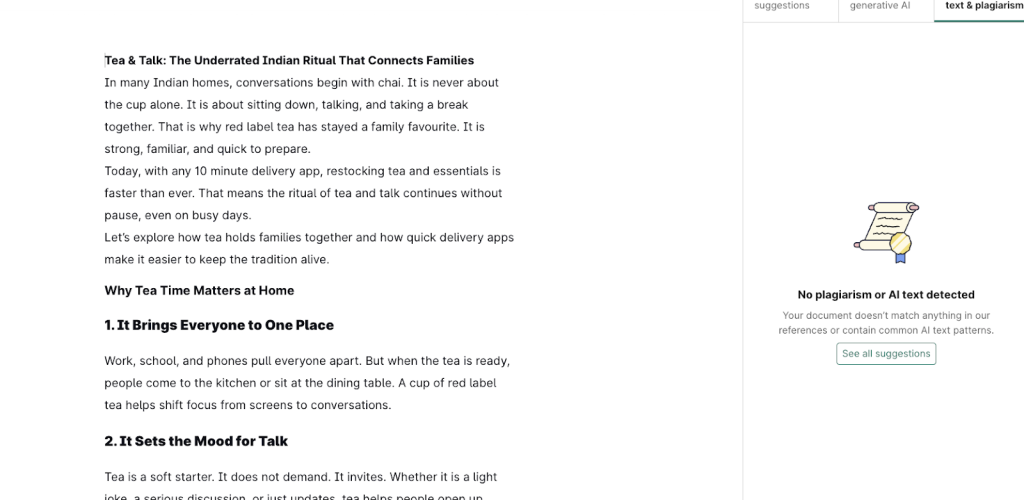Image resolution: width=1024 pixels, height=500 pixels.
Task: Click the line starting "In many Indian homes"
Action: click(301, 83)
